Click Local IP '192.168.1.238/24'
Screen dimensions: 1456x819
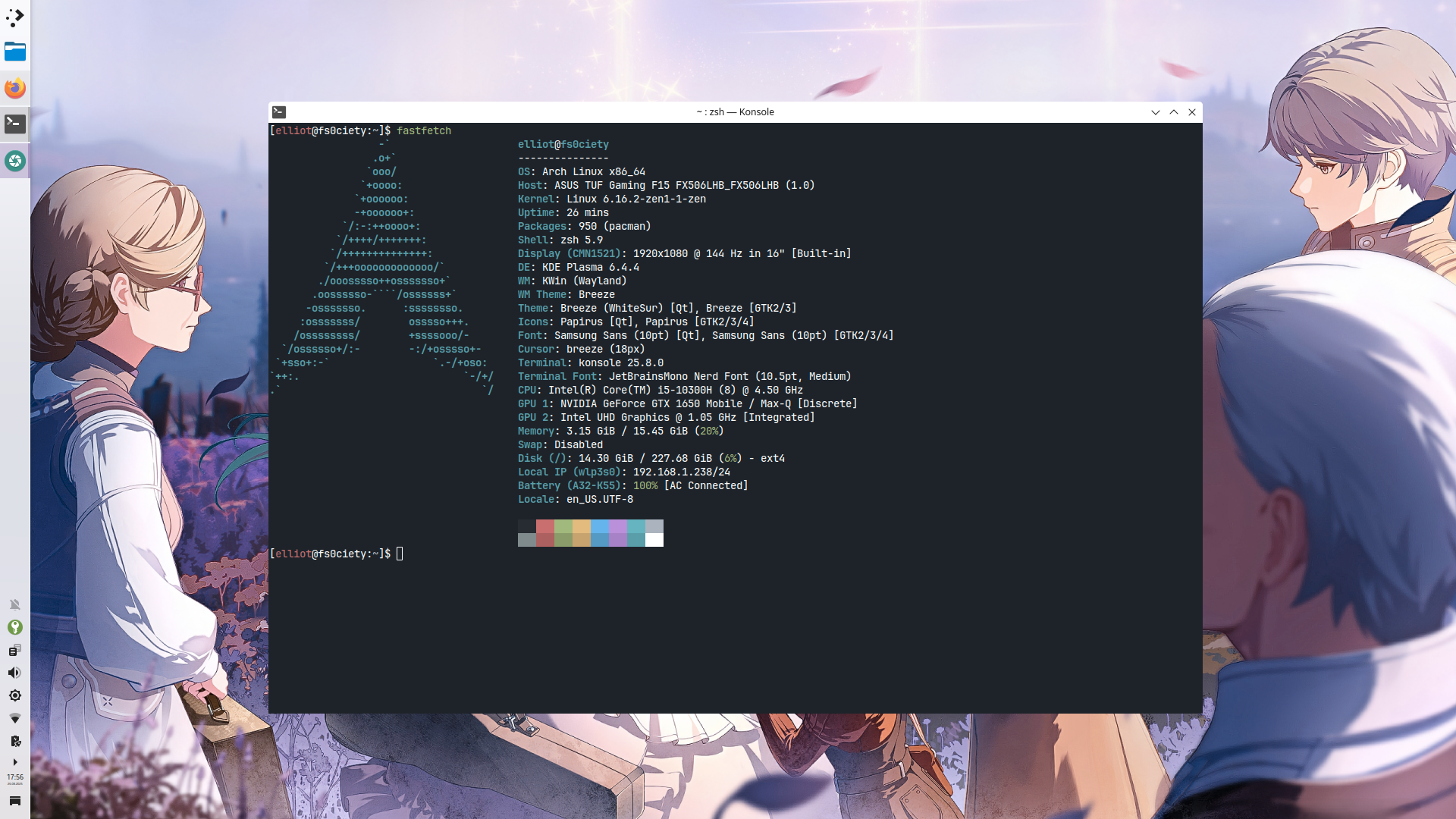(682, 472)
